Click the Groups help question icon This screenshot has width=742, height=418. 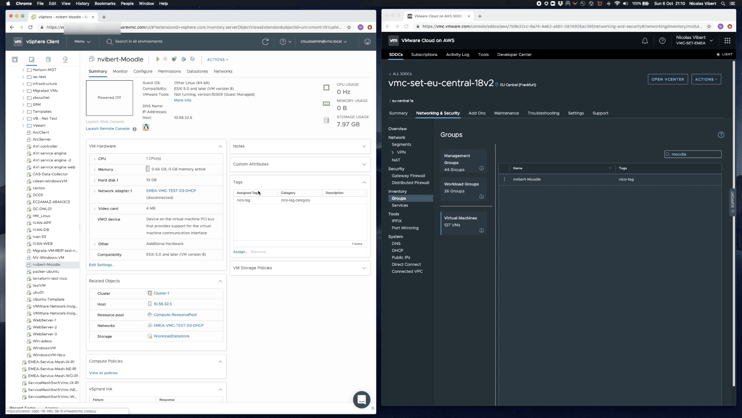tap(721, 135)
